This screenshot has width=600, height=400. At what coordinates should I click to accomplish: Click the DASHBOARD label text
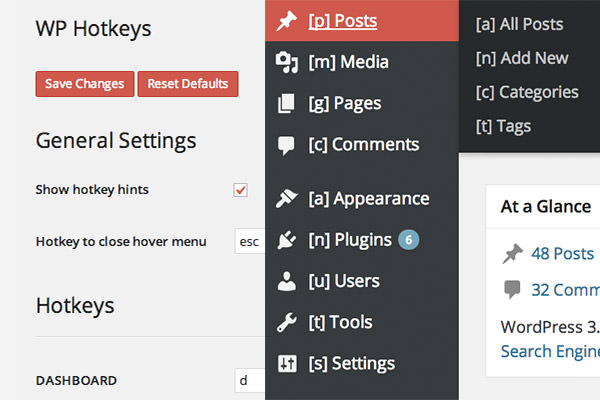(x=76, y=380)
